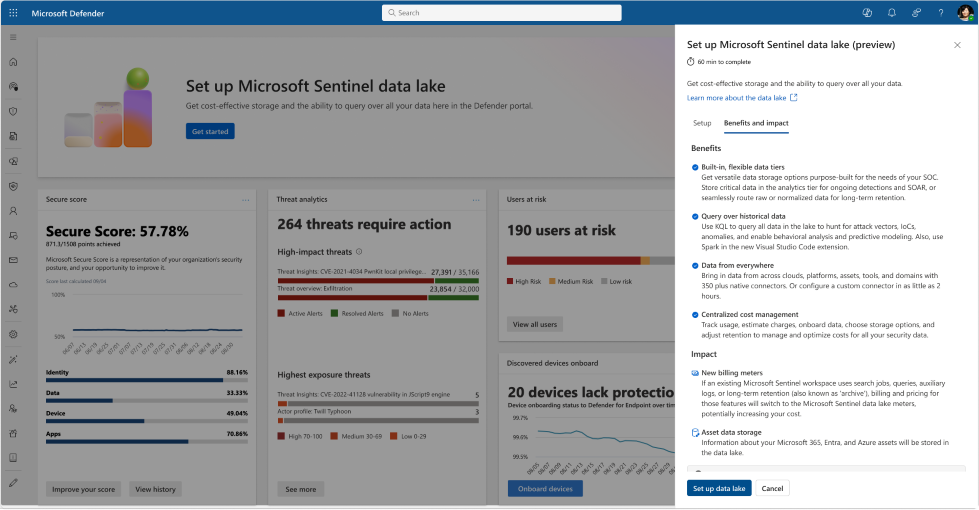This screenshot has height=510, width=979.
Task: Open the settings gear in sidebar
Action: pyautogui.click(x=14, y=334)
